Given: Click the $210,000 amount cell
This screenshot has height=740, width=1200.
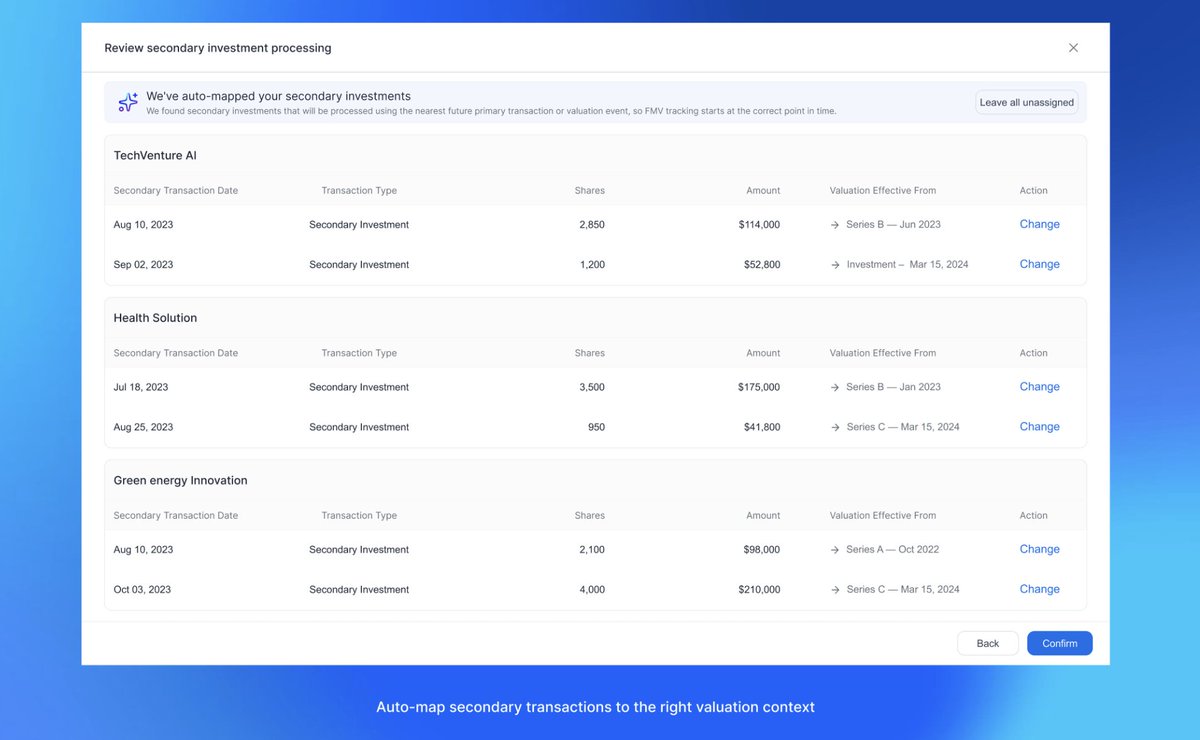Looking at the screenshot, I should tap(759, 590).
